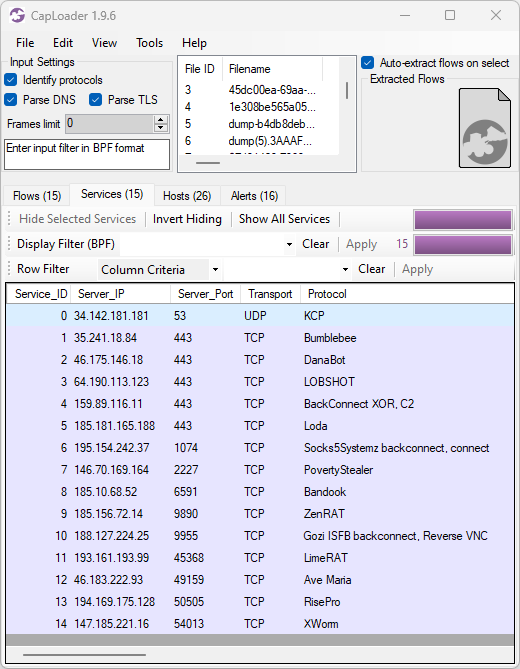Select the Bandook service row
Viewport: 520px width, 669px height.
coord(260,492)
